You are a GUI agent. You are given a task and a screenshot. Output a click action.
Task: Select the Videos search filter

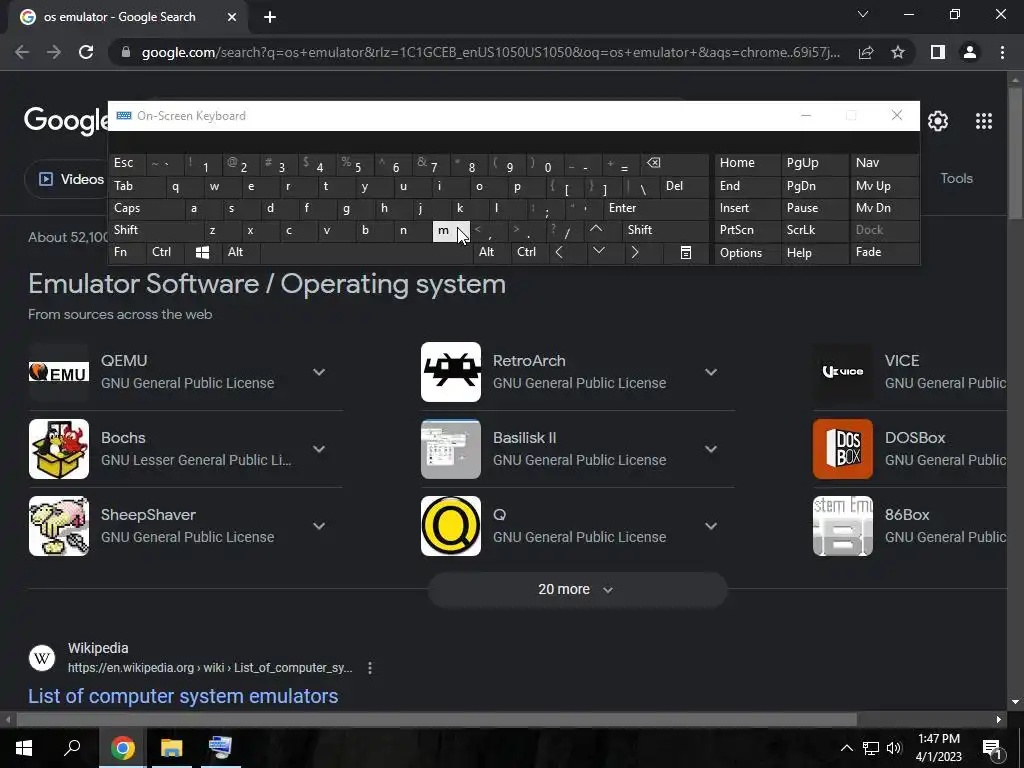pos(72,179)
